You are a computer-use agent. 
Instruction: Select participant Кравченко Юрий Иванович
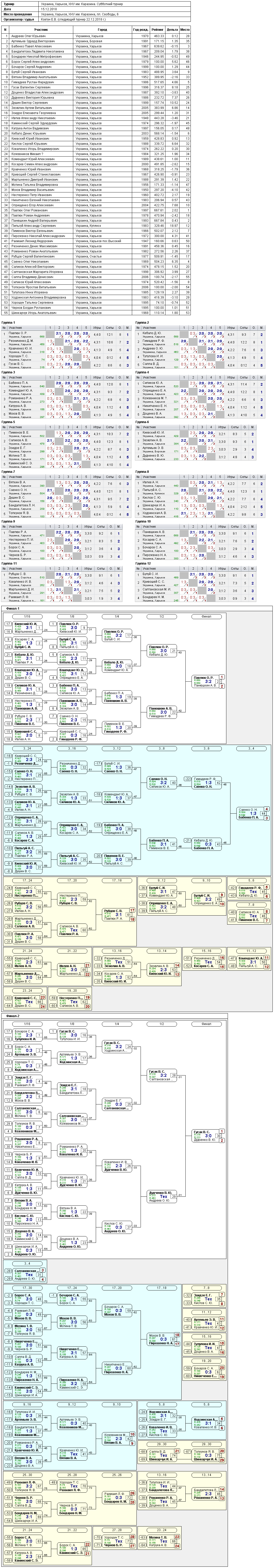point(31,169)
